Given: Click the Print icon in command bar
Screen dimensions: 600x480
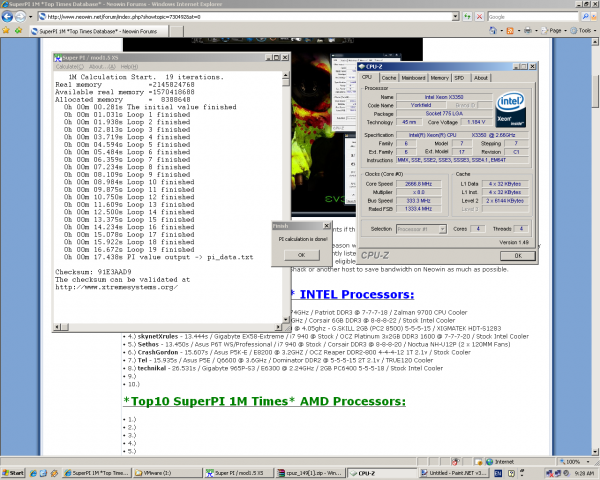Looking at the screenshot, I should coord(528,31).
